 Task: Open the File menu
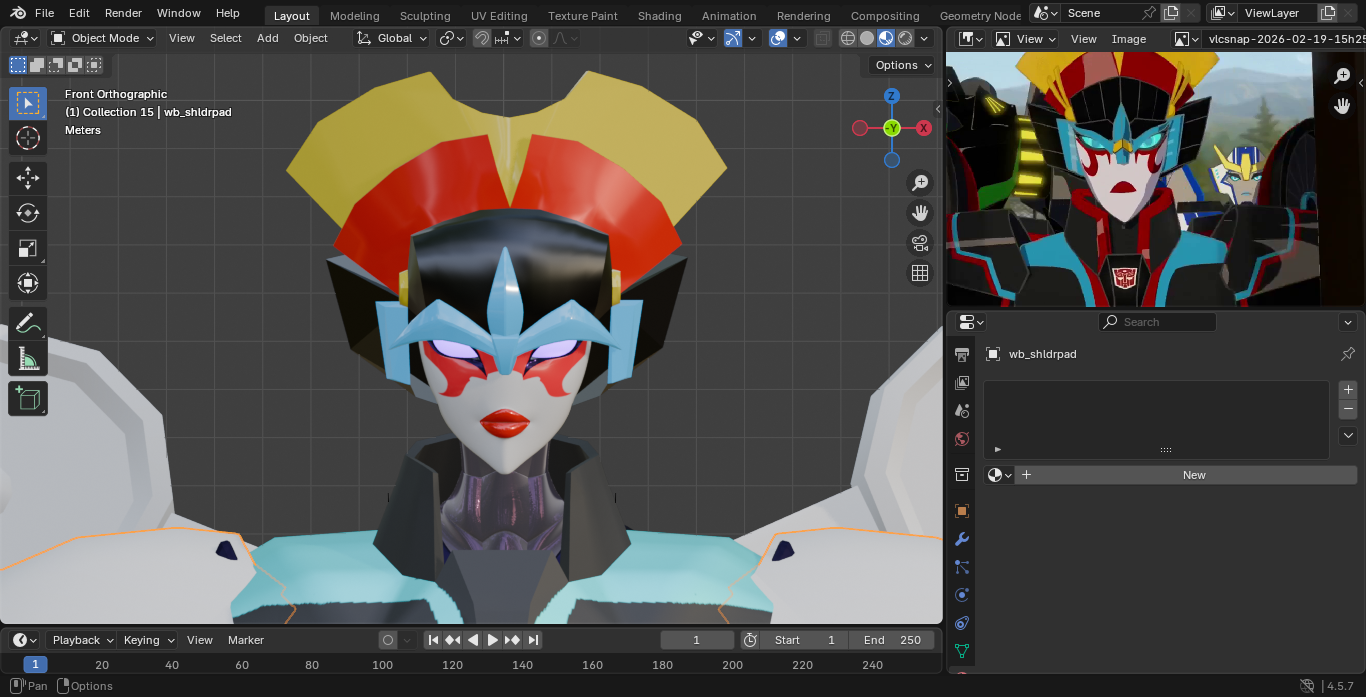pyautogui.click(x=44, y=13)
